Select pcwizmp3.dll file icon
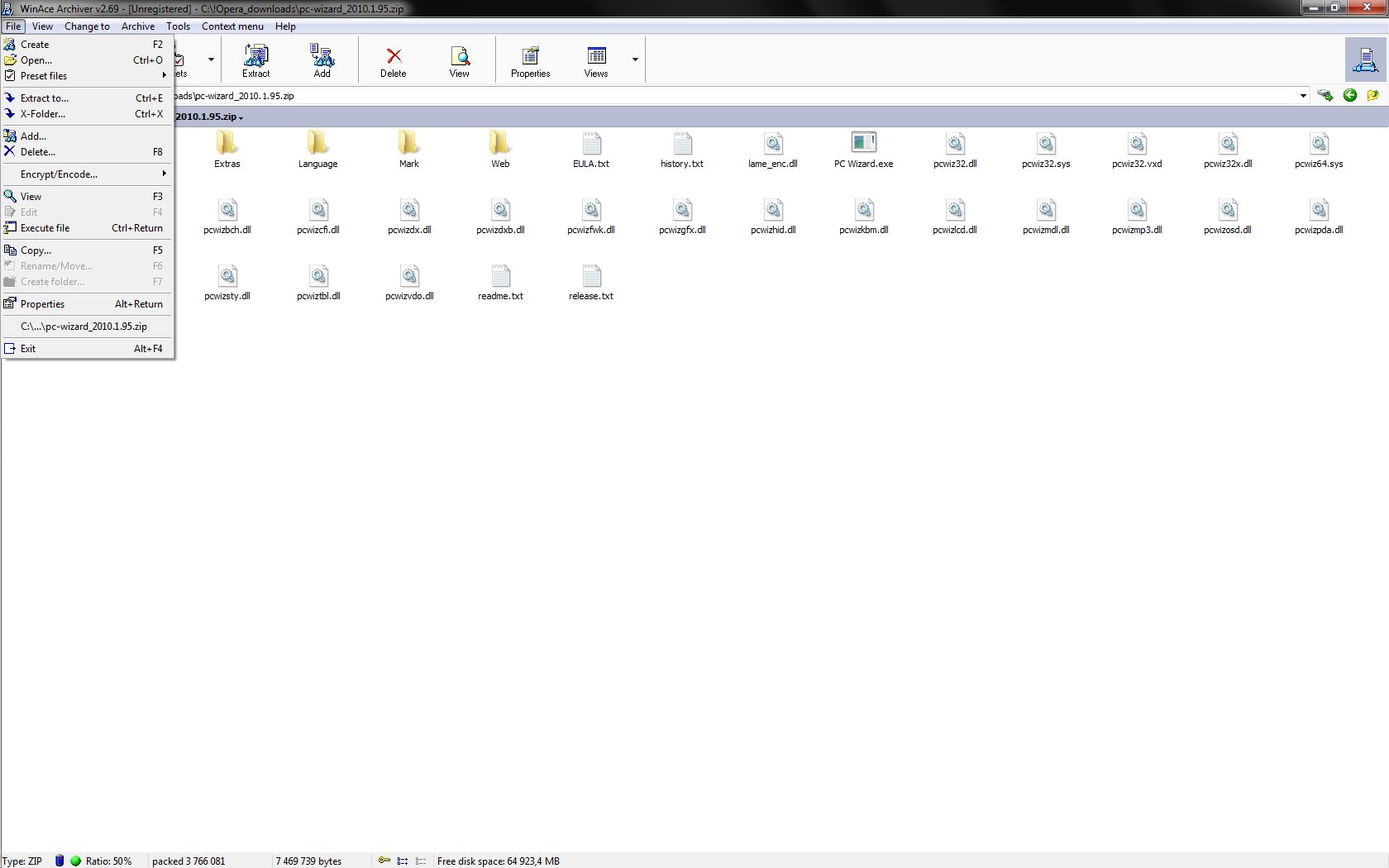This screenshot has width=1389, height=868. (1137, 208)
